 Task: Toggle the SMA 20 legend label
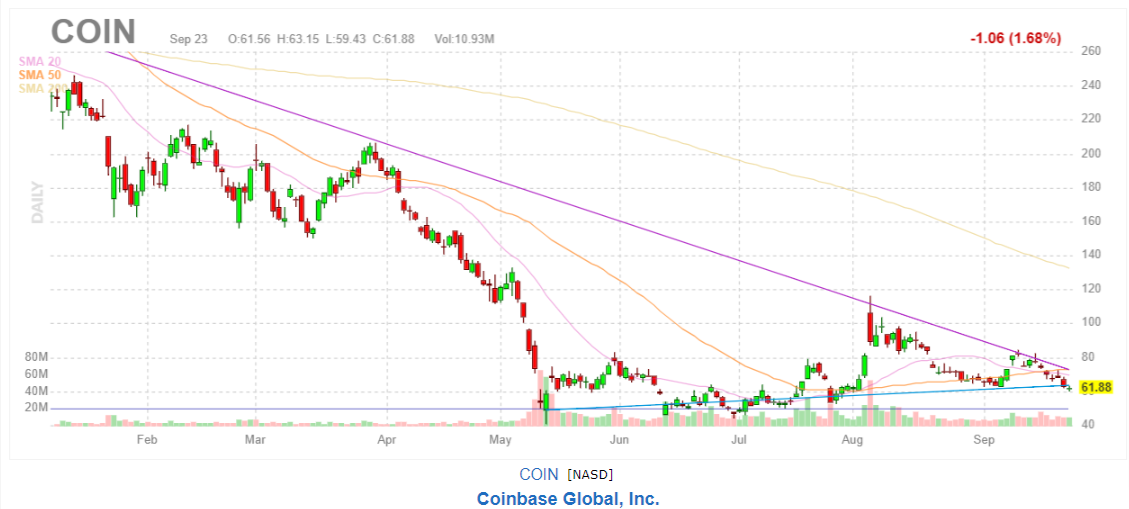38,62
